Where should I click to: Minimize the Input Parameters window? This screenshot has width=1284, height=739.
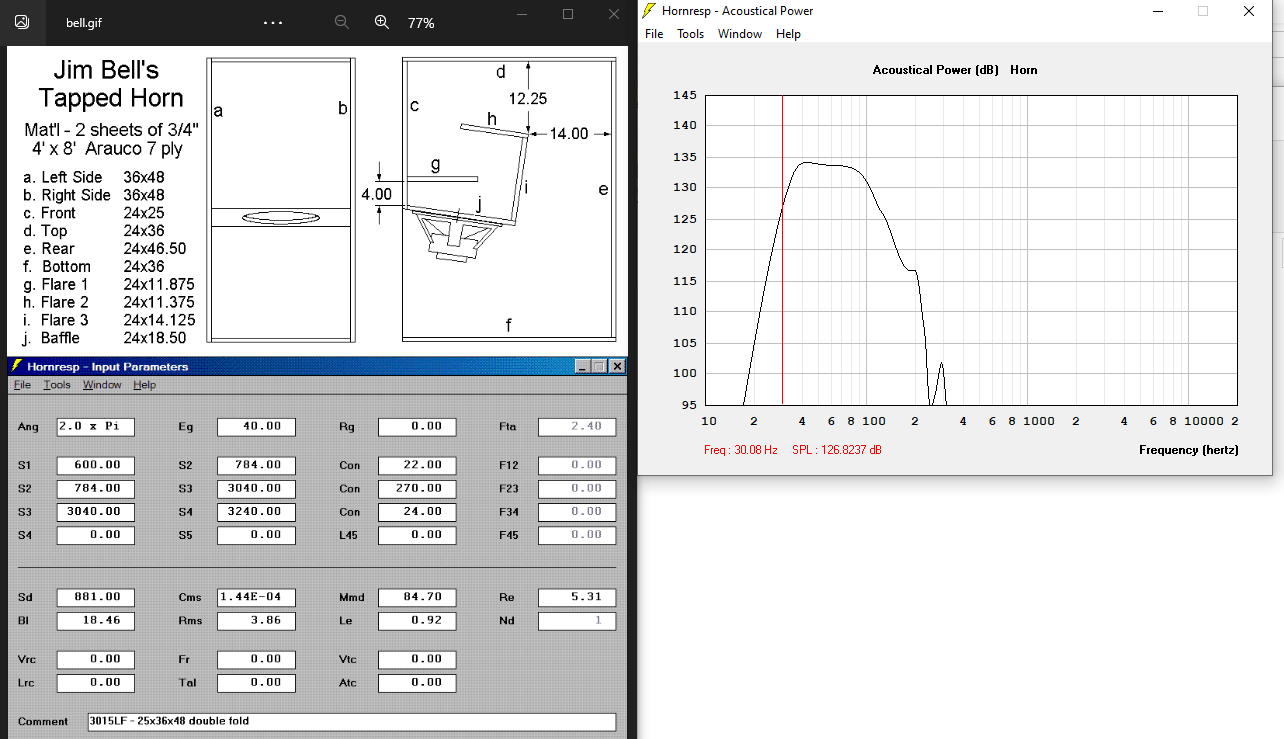(585, 367)
